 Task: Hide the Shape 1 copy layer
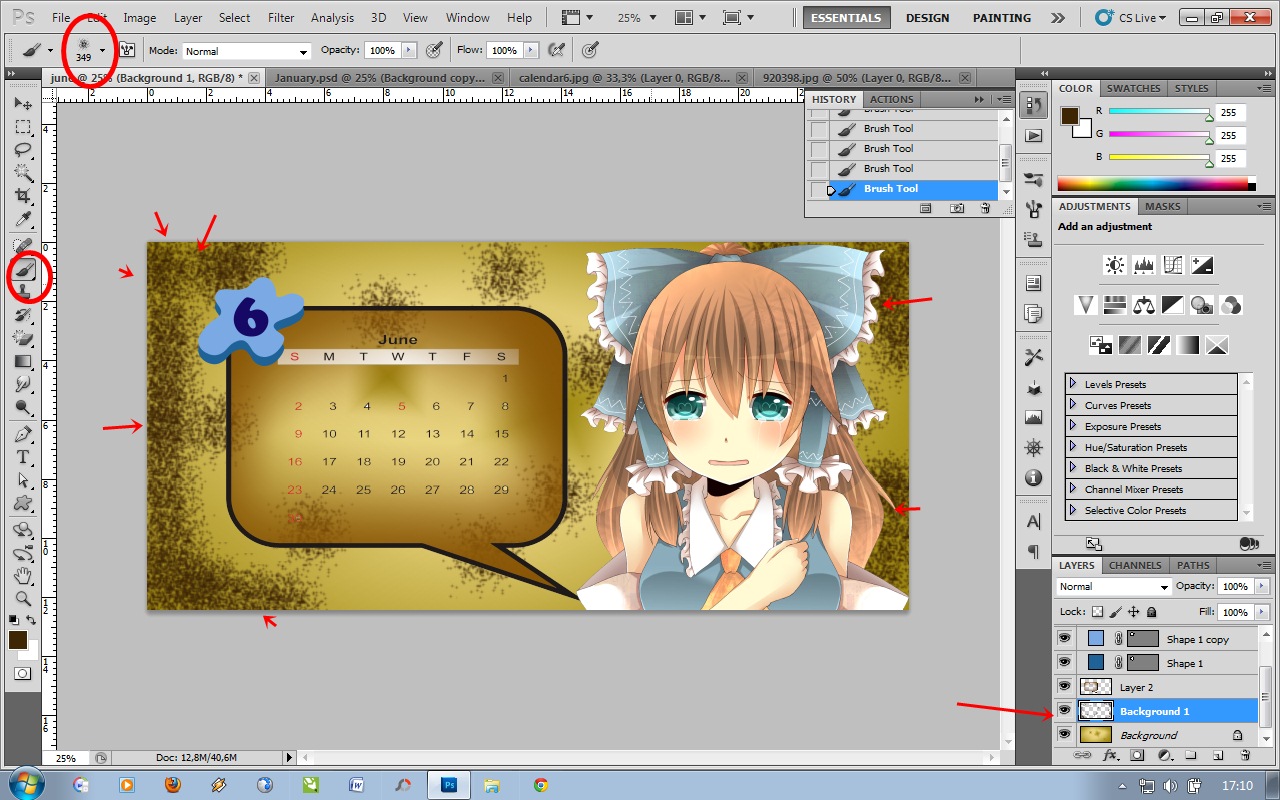pyautogui.click(x=1064, y=638)
